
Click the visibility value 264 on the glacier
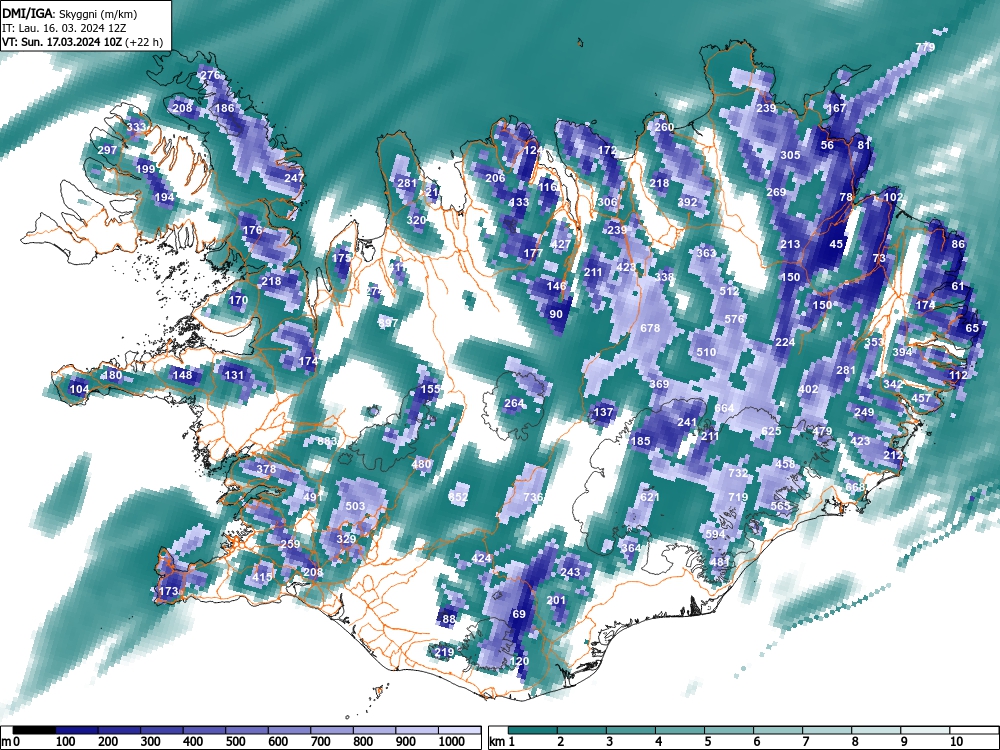514,403
